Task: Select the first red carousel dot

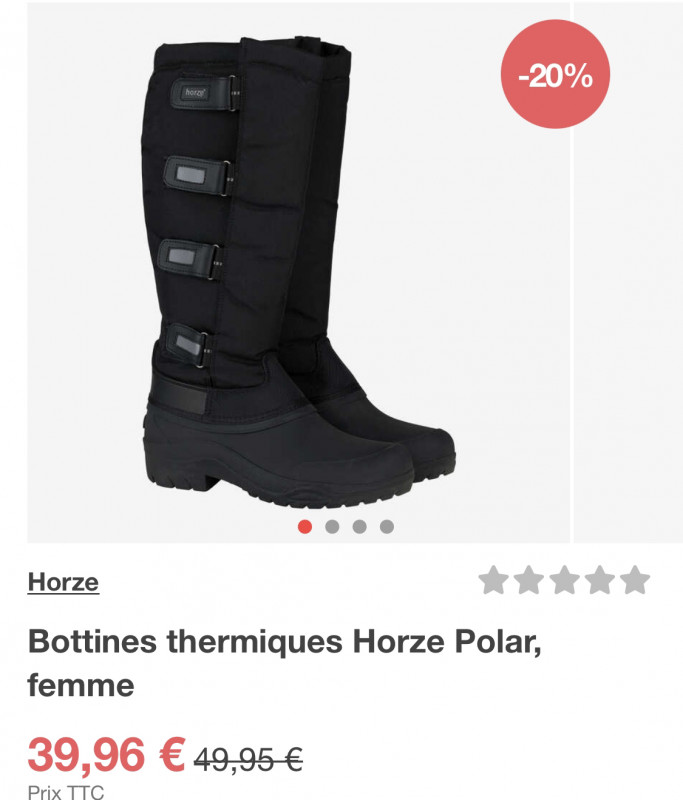Action: pyautogui.click(x=305, y=527)
